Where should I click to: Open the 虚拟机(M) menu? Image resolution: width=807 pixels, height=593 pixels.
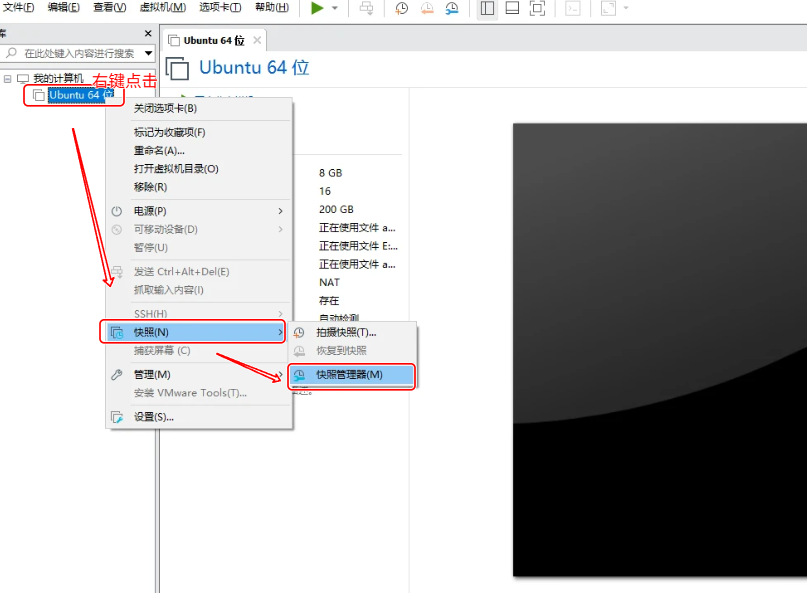163,8
